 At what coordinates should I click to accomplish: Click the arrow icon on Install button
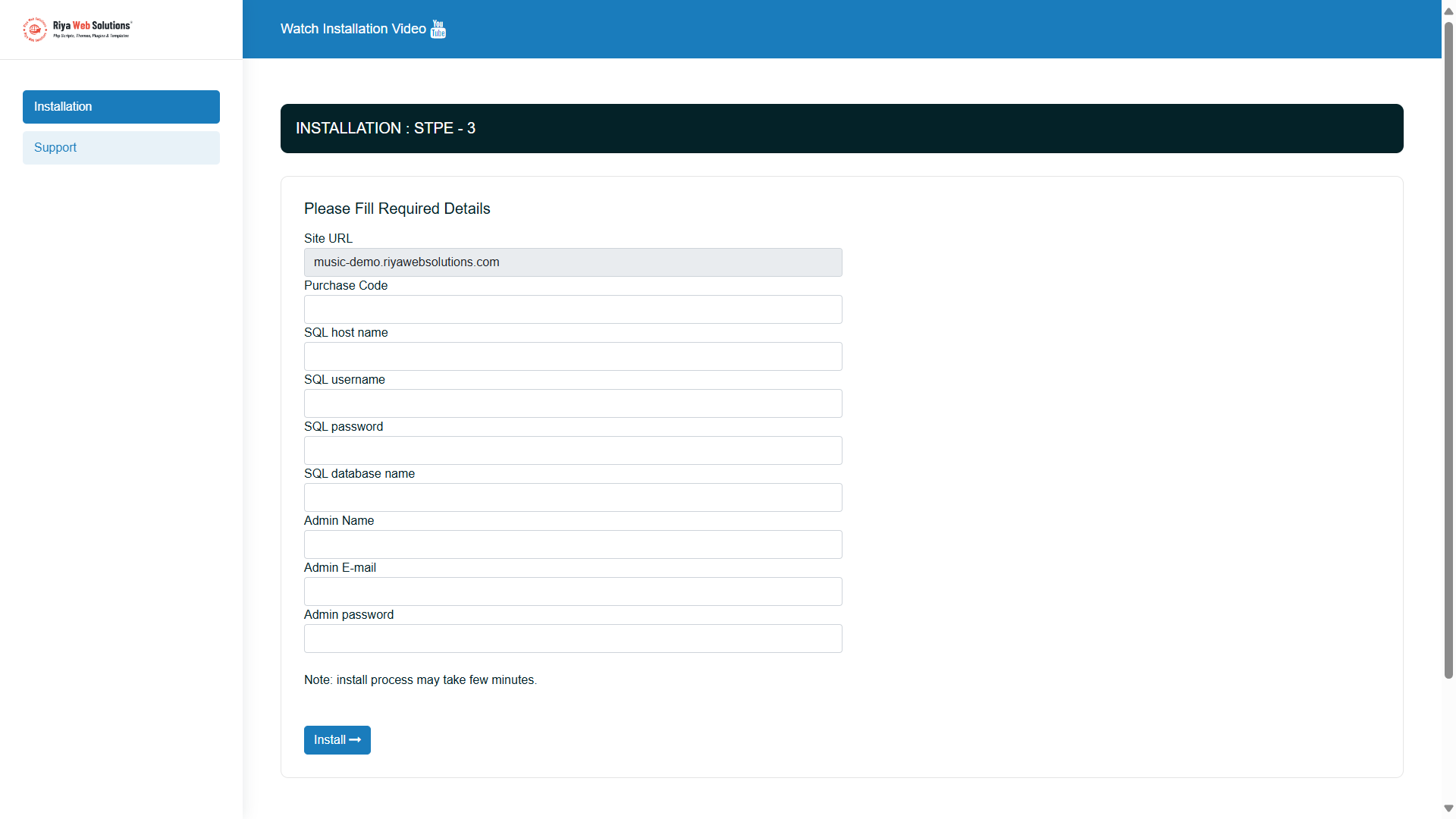[x=355, y=740]
